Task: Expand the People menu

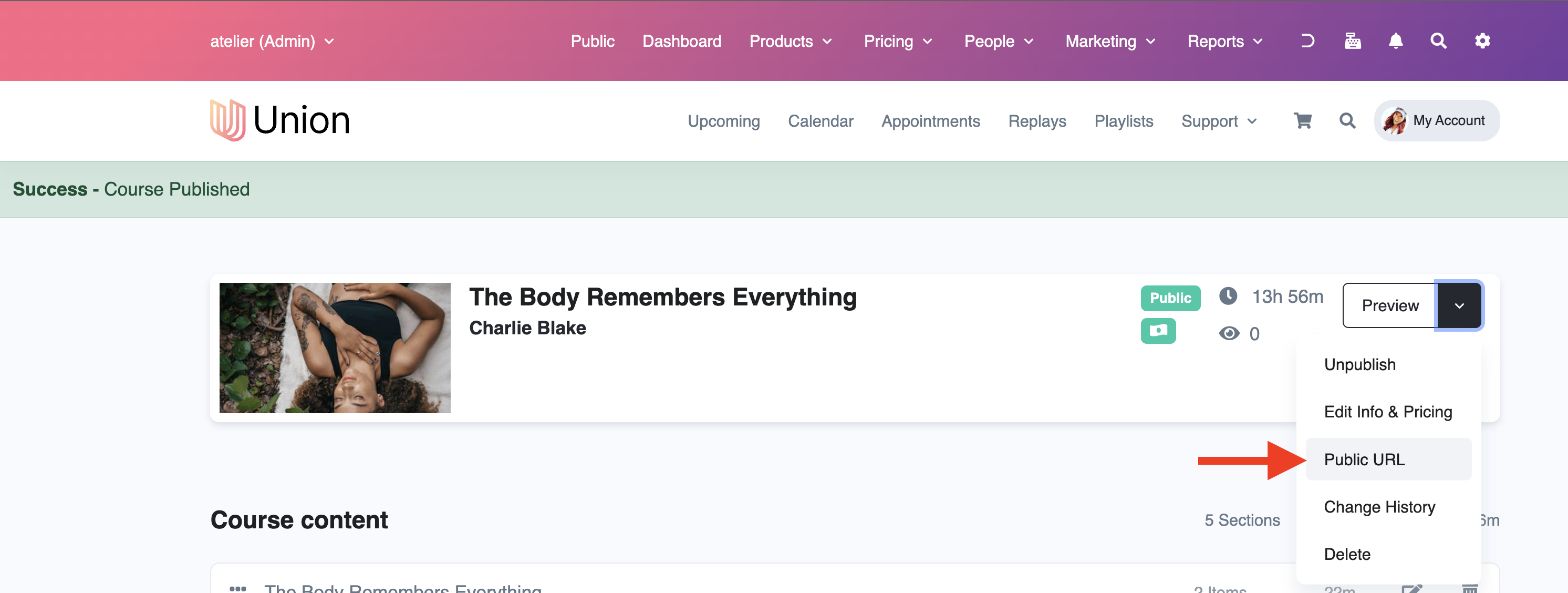Action: (998, 41)
